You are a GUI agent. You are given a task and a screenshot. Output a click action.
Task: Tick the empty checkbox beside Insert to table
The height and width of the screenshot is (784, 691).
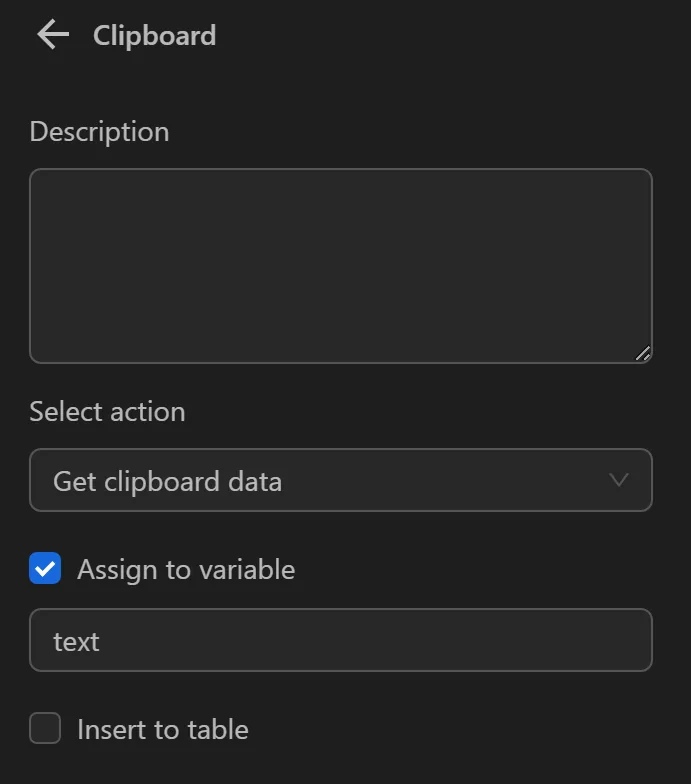(x=45, y=729)
